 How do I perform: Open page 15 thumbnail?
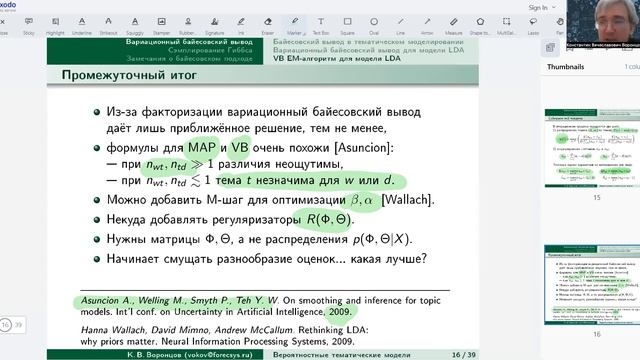tap(592, 148)
